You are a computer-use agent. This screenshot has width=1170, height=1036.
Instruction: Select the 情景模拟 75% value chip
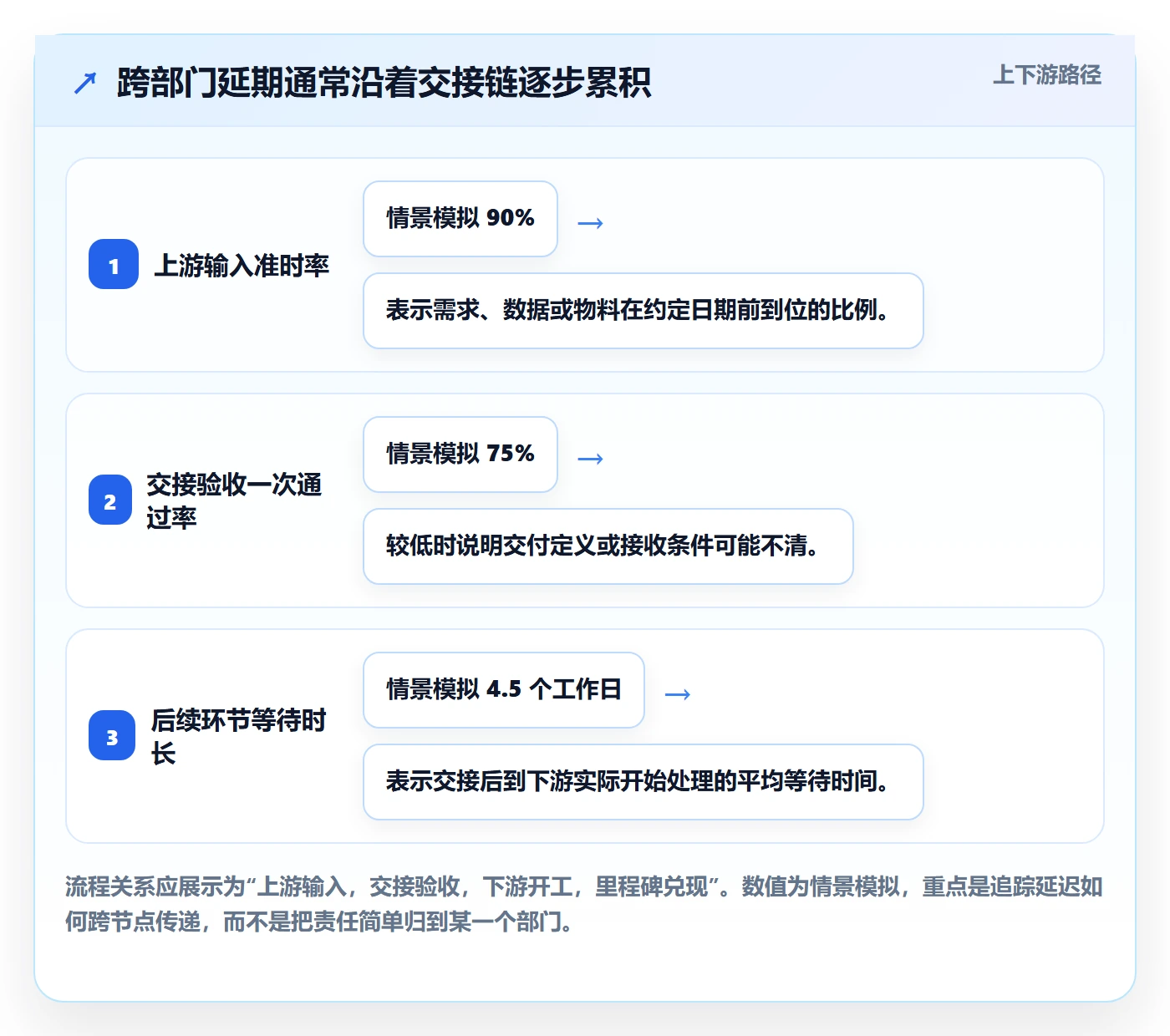point(460,455)
